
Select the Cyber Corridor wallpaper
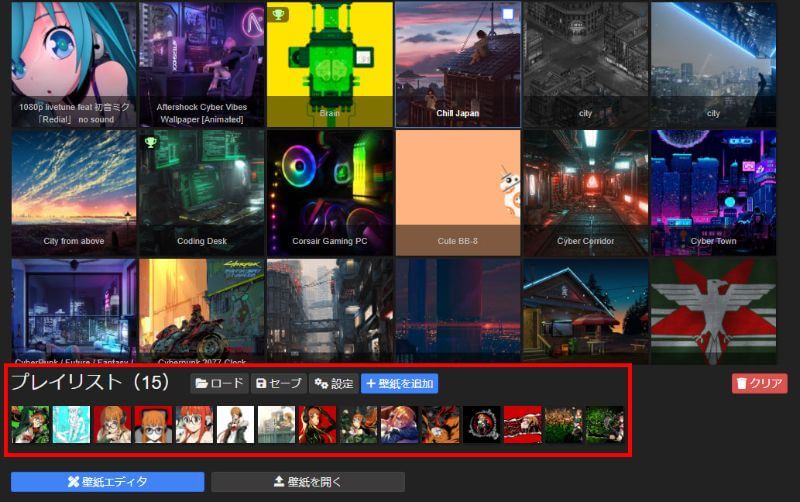tap(586, 193)
